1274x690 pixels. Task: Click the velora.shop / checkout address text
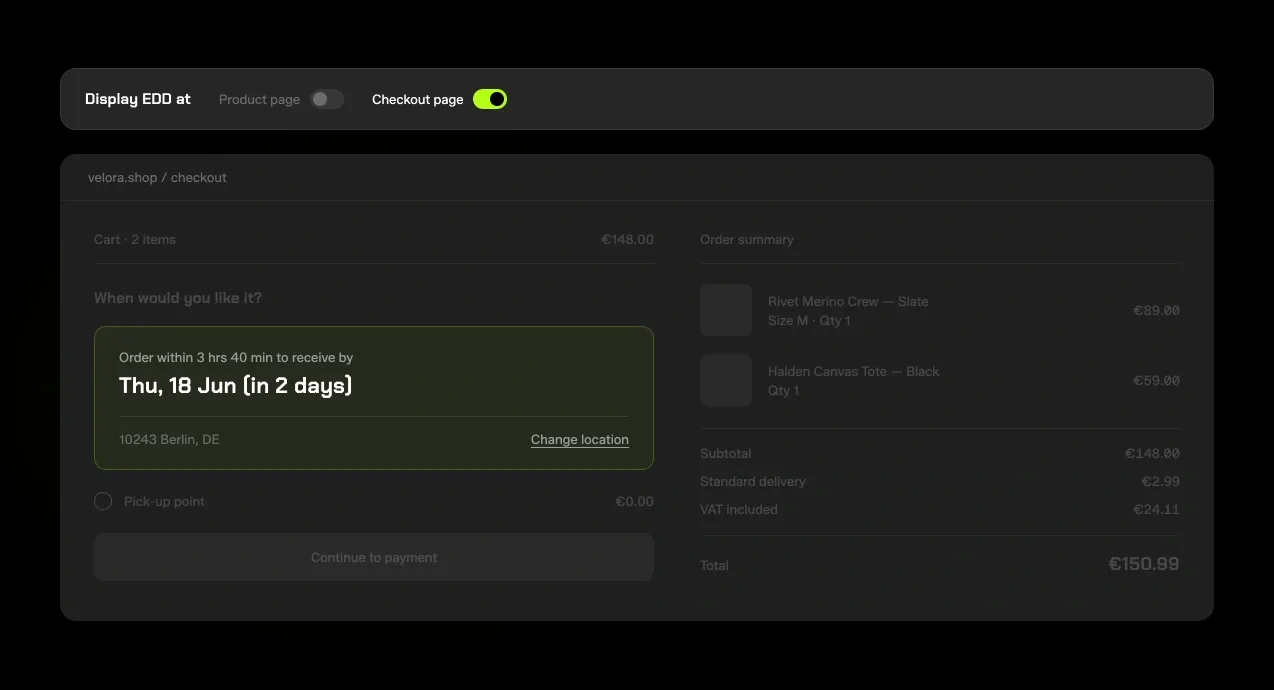point(158,177)
